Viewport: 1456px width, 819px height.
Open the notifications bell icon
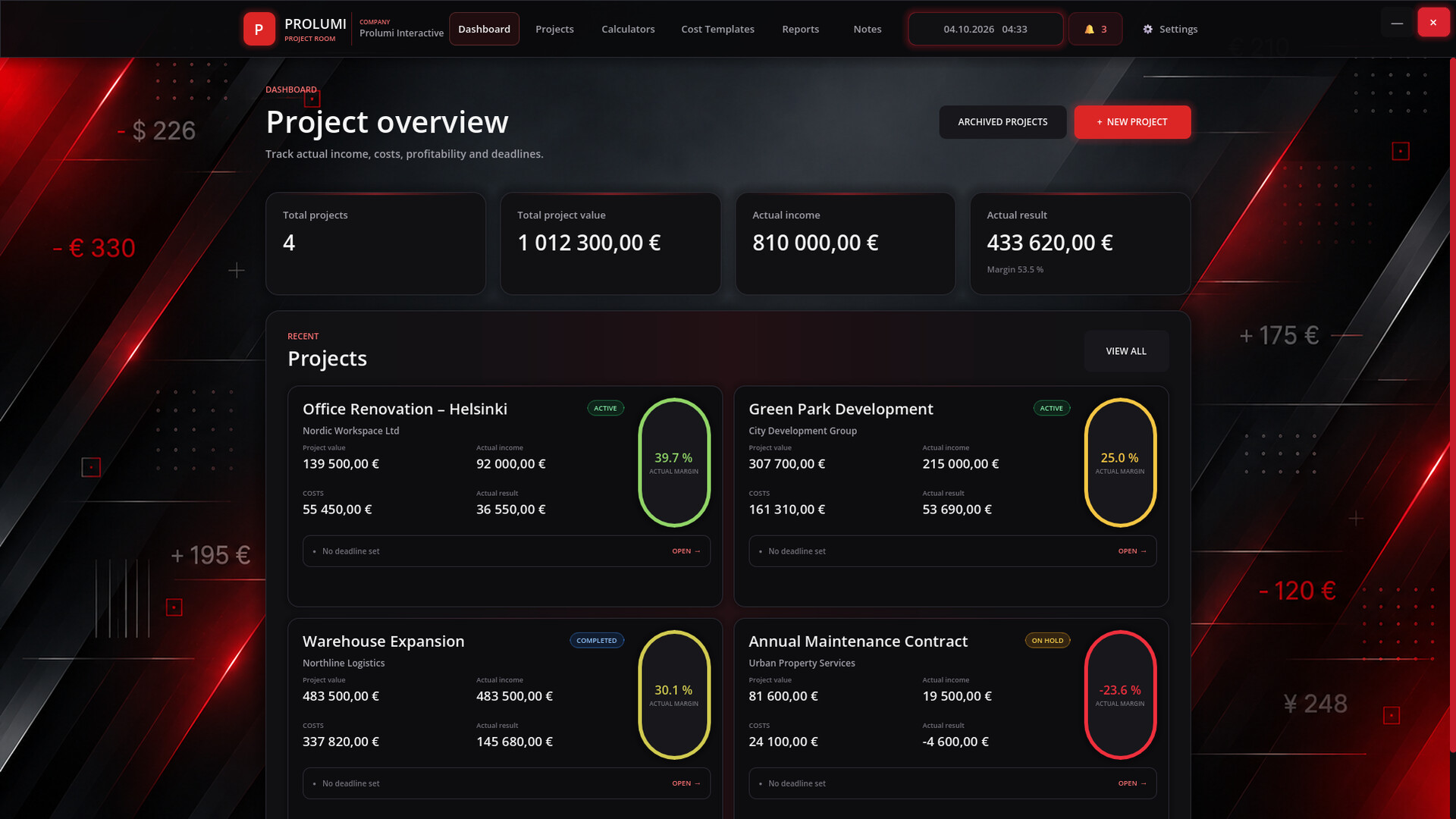1089,30
